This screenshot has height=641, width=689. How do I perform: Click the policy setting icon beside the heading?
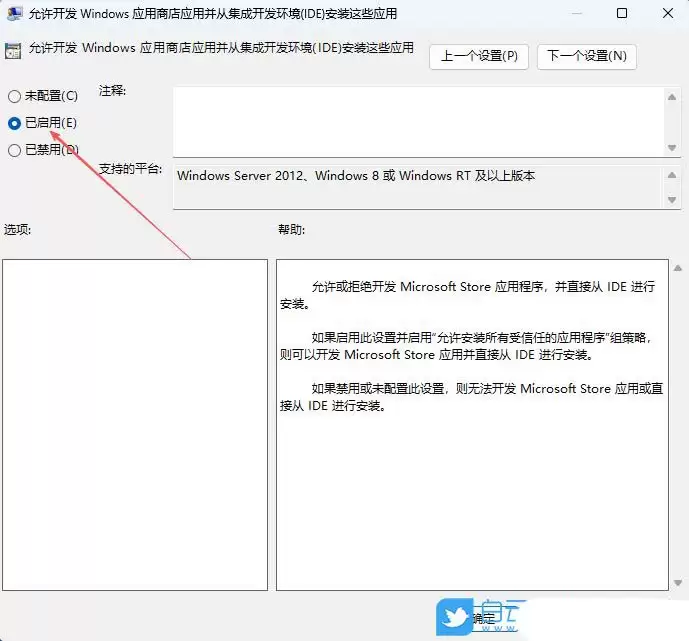[x=13, y=51]
